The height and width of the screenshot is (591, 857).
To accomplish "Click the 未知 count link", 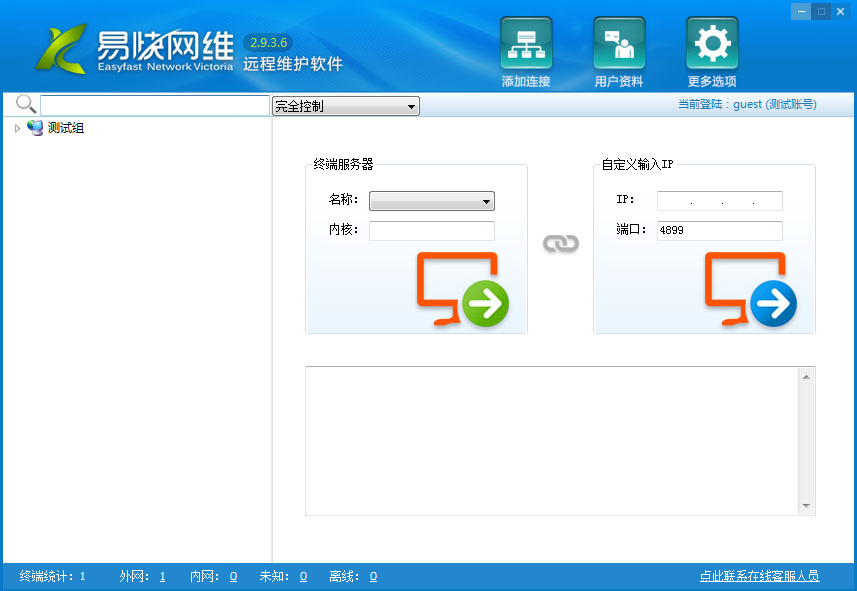I will (303, 576).
